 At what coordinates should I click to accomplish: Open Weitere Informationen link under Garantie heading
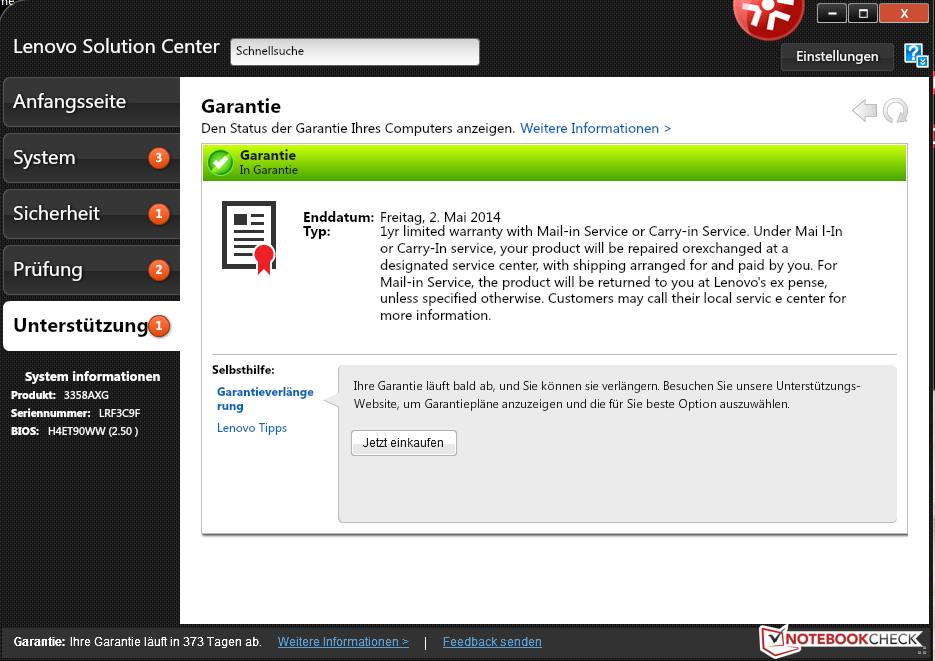595,128
